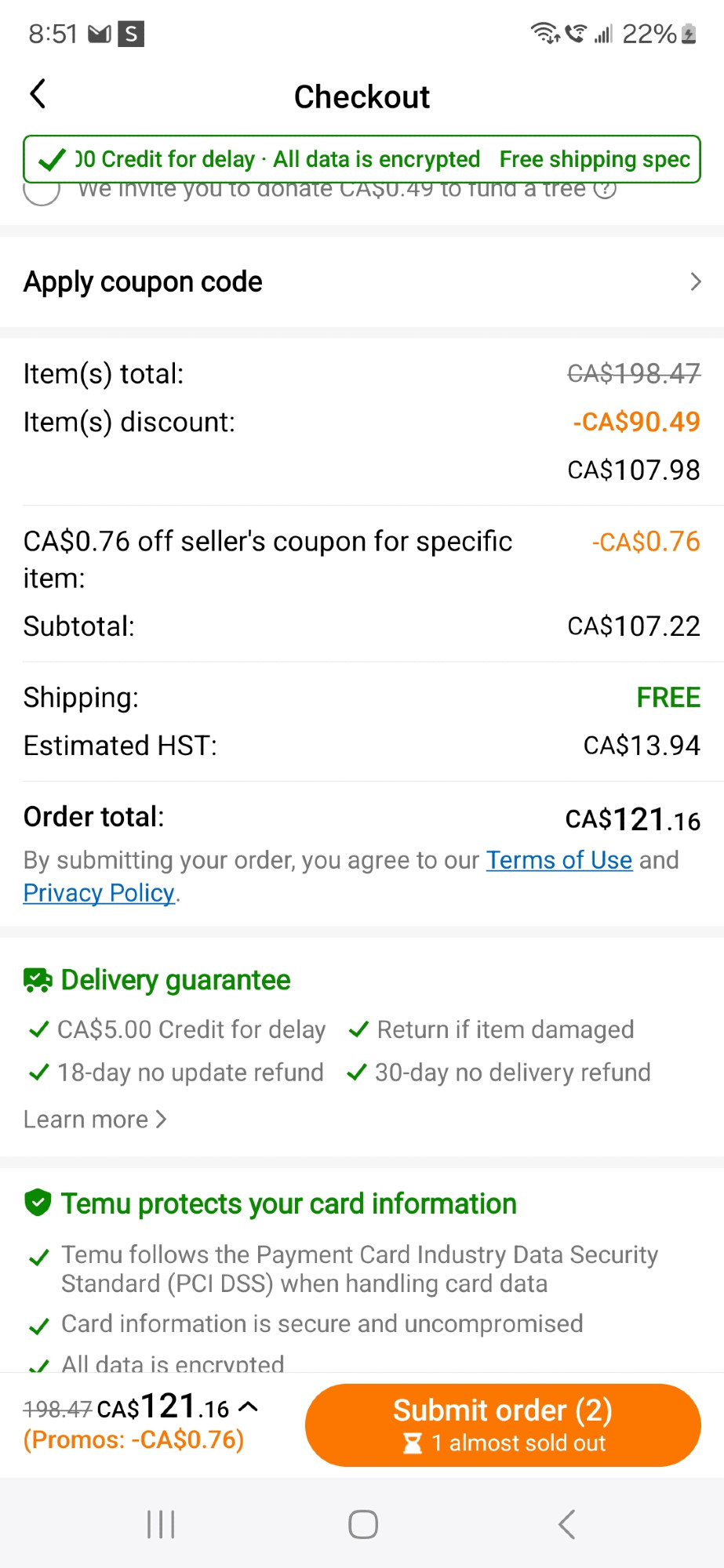The image size is (724, 1568).
Task: Tap Android back navigation button
Action: (x=566, y=1525)
